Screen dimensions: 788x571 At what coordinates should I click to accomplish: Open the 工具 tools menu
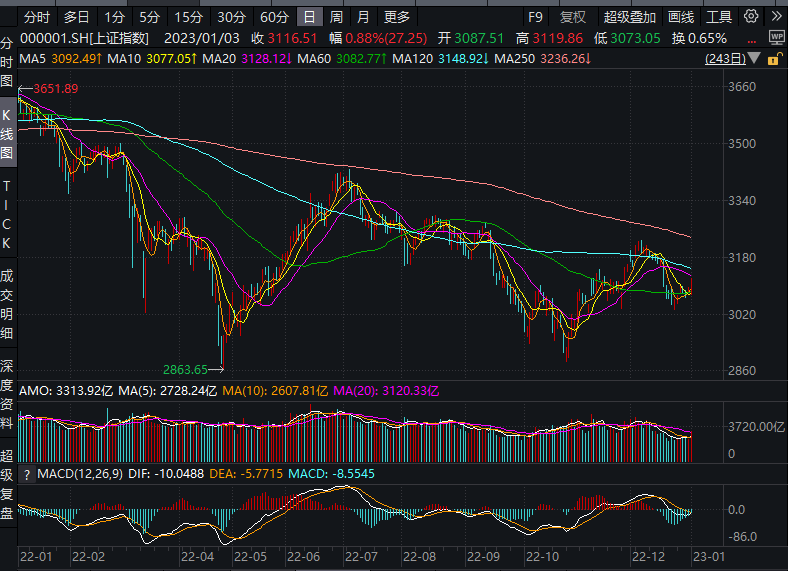pyautogui.click(x=719, y=17)
